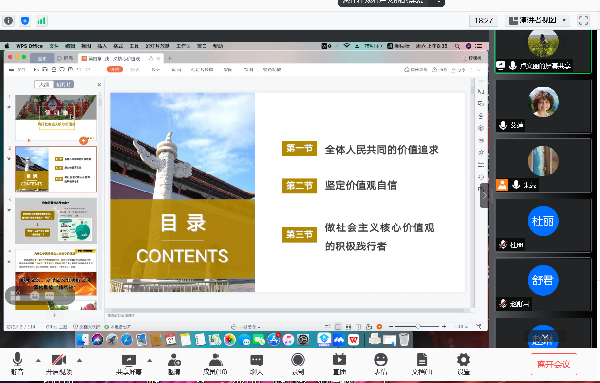Screen dimensions: 600x383
Task: Click the blue security shield icon
Action: click(x=25, y=21)
